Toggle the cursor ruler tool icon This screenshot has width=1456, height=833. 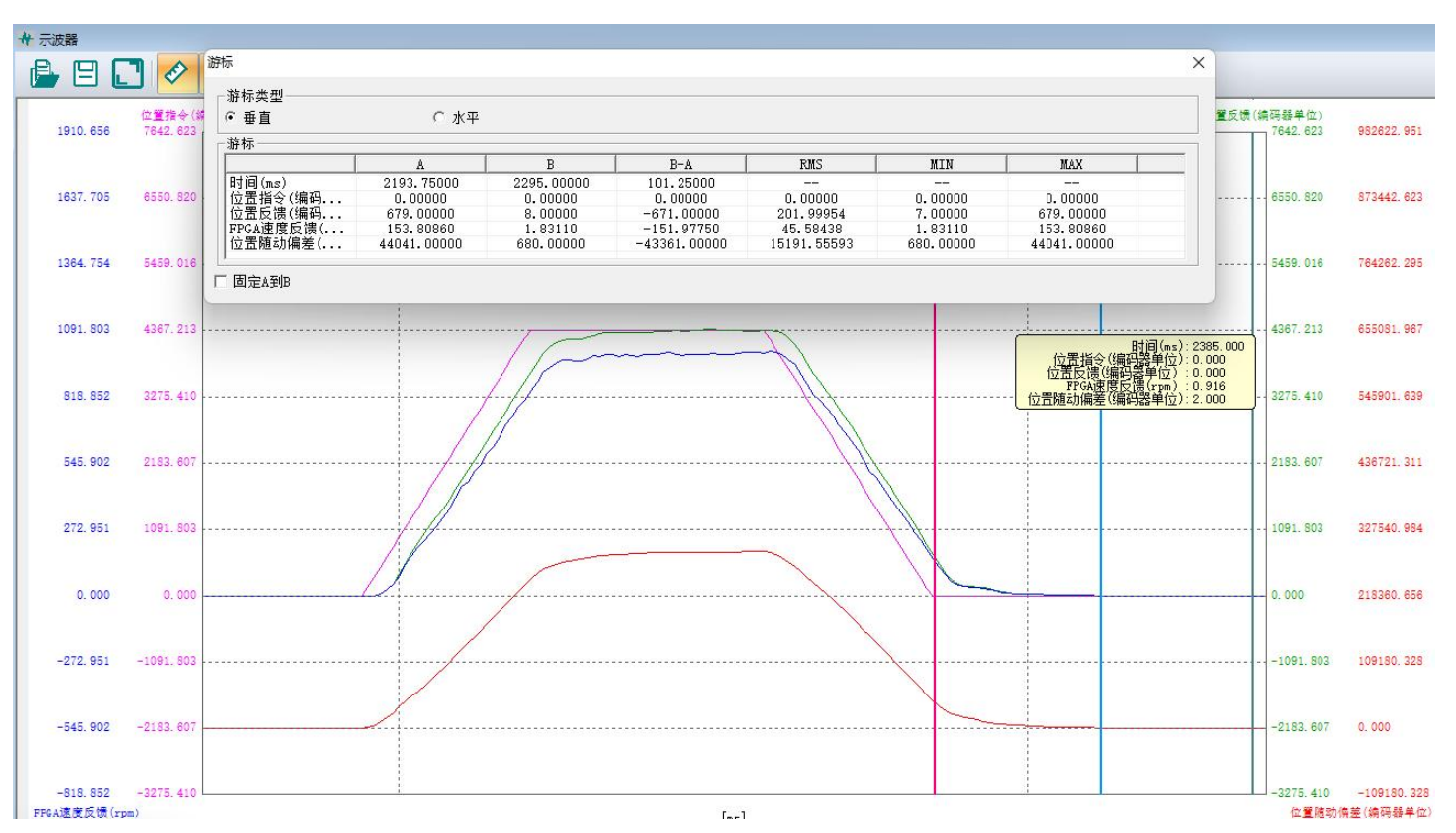tap(175, 74)
